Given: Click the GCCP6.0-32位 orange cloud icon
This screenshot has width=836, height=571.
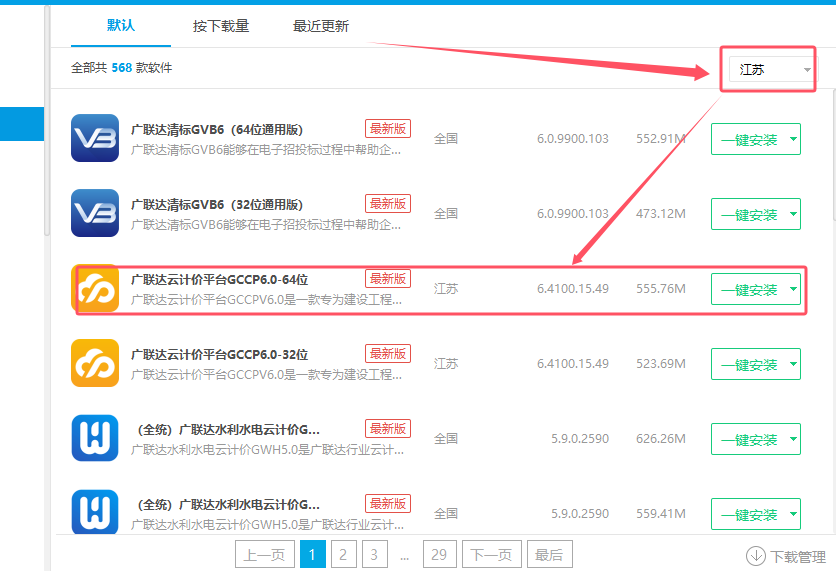Looking at the screenshot, I should [x=95, y=363].
